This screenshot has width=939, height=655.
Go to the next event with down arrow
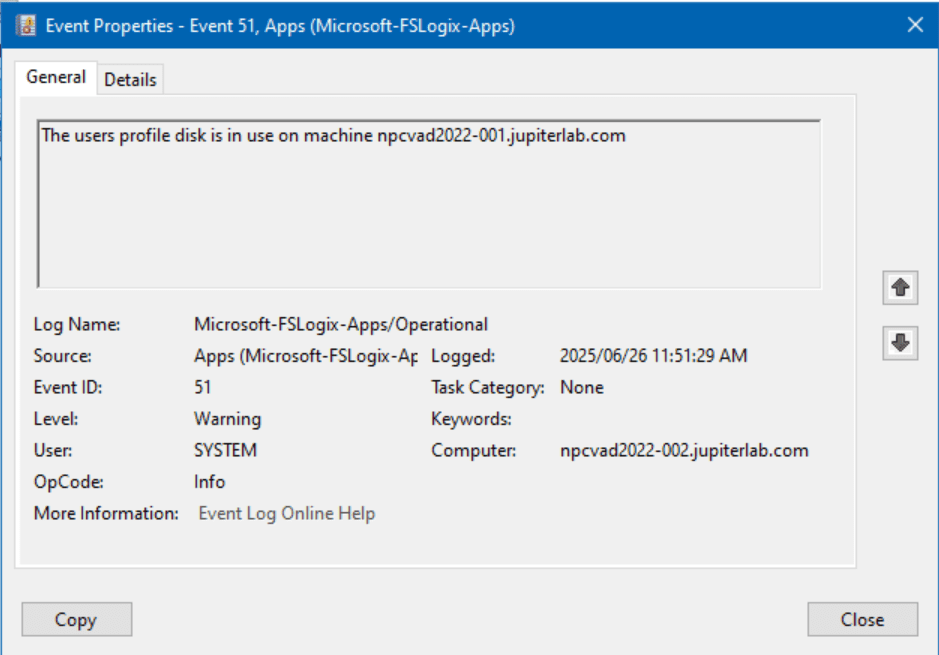[900, 343]
